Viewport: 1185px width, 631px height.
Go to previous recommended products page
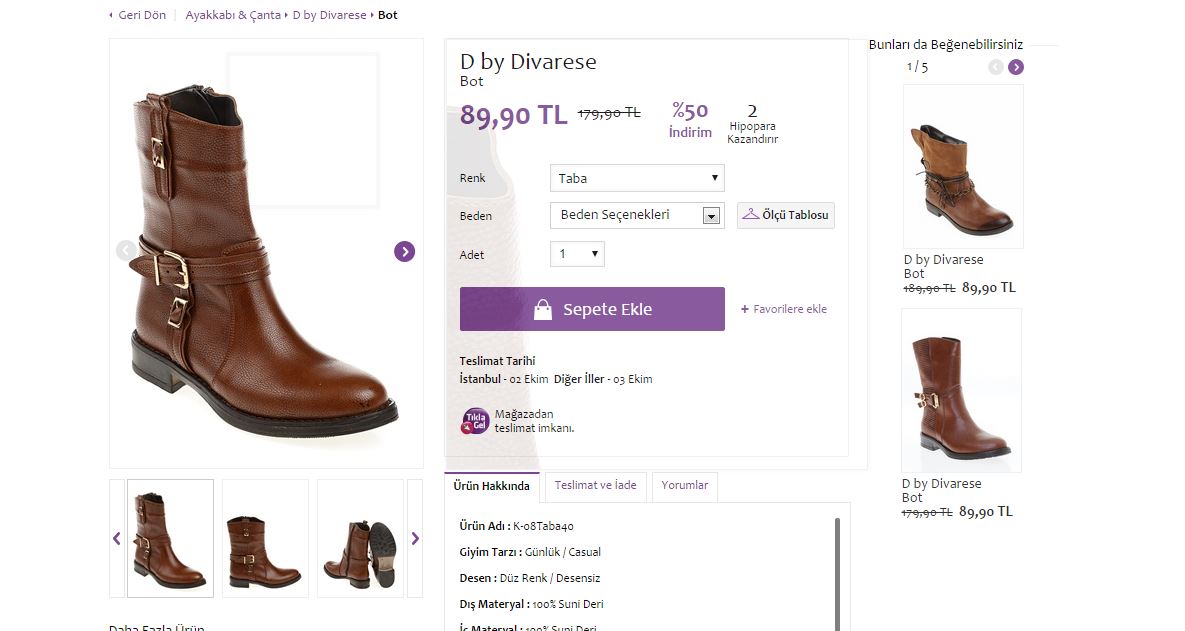995,67
